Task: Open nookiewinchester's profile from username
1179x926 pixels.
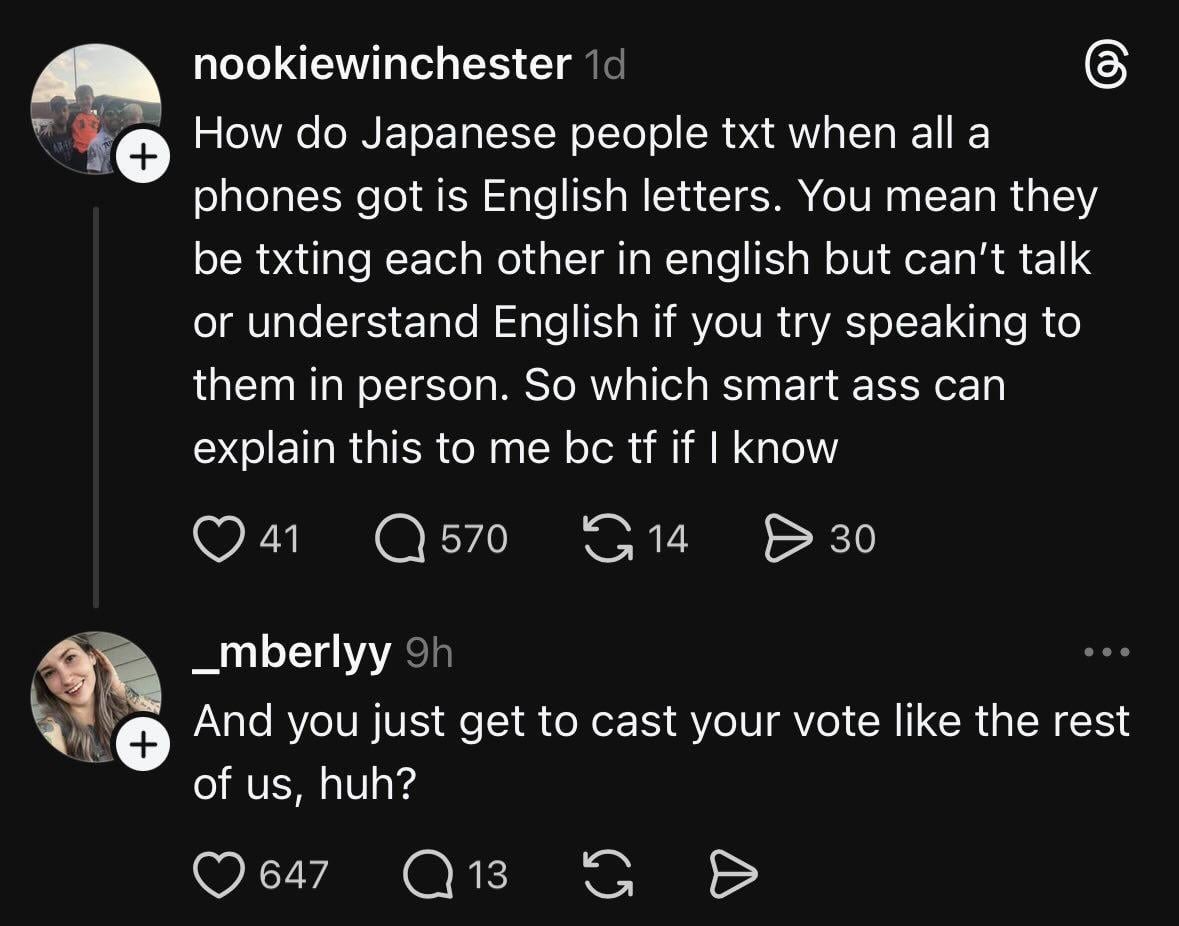Action: (x=380, y=65)
